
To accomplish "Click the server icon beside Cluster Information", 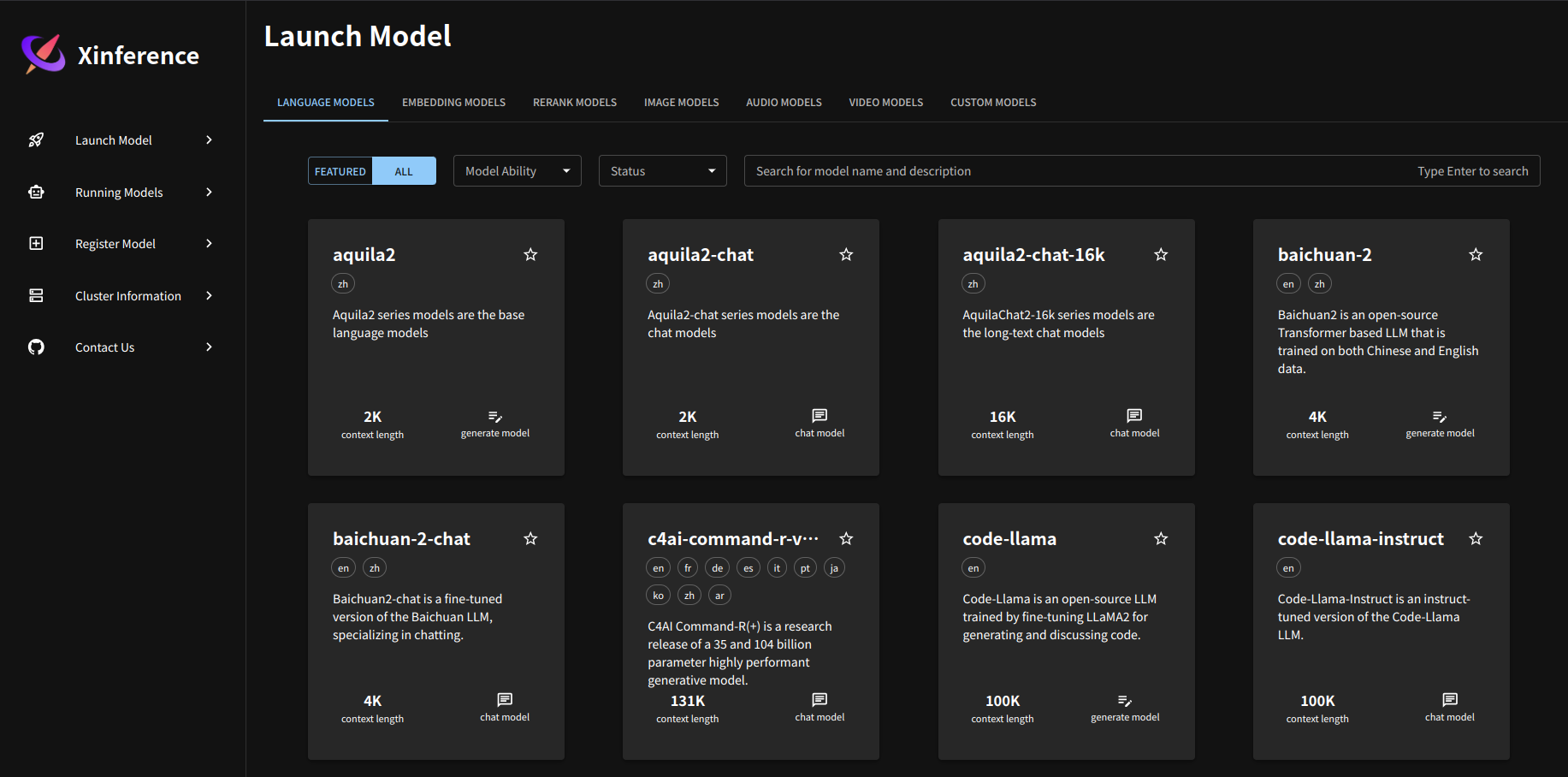I will click(x=36, y=295).
